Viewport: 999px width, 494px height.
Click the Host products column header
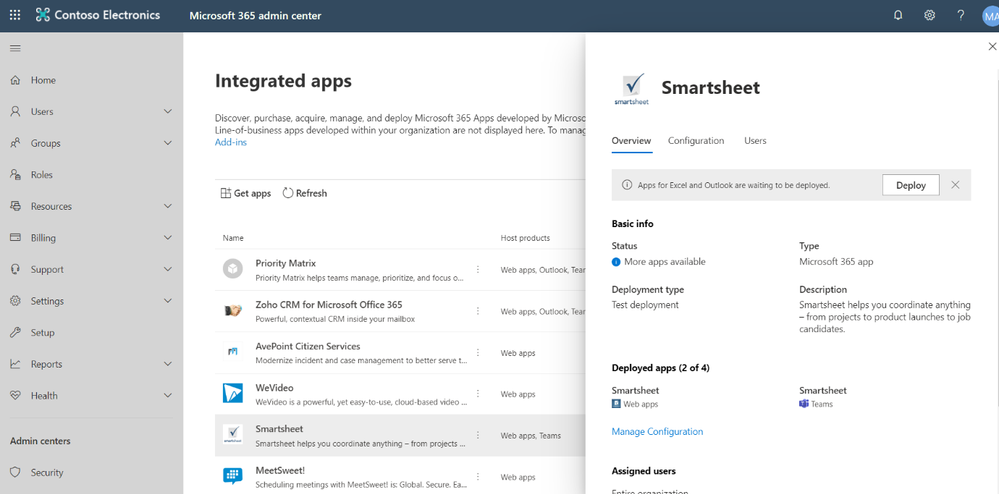(x=525, y=238)
